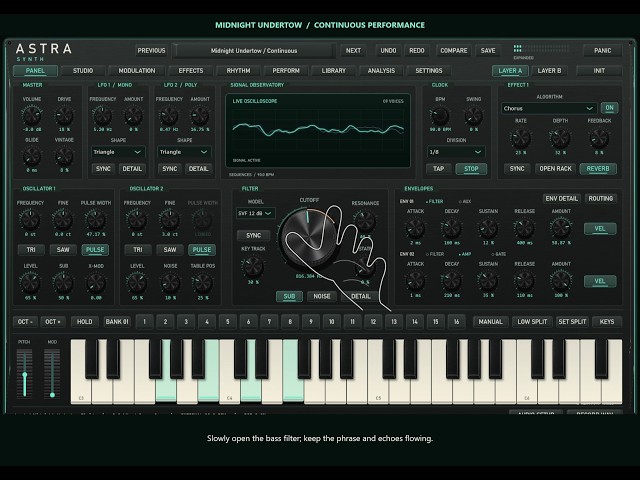Click the large filter CUTOFF knob

pos(309,238)
